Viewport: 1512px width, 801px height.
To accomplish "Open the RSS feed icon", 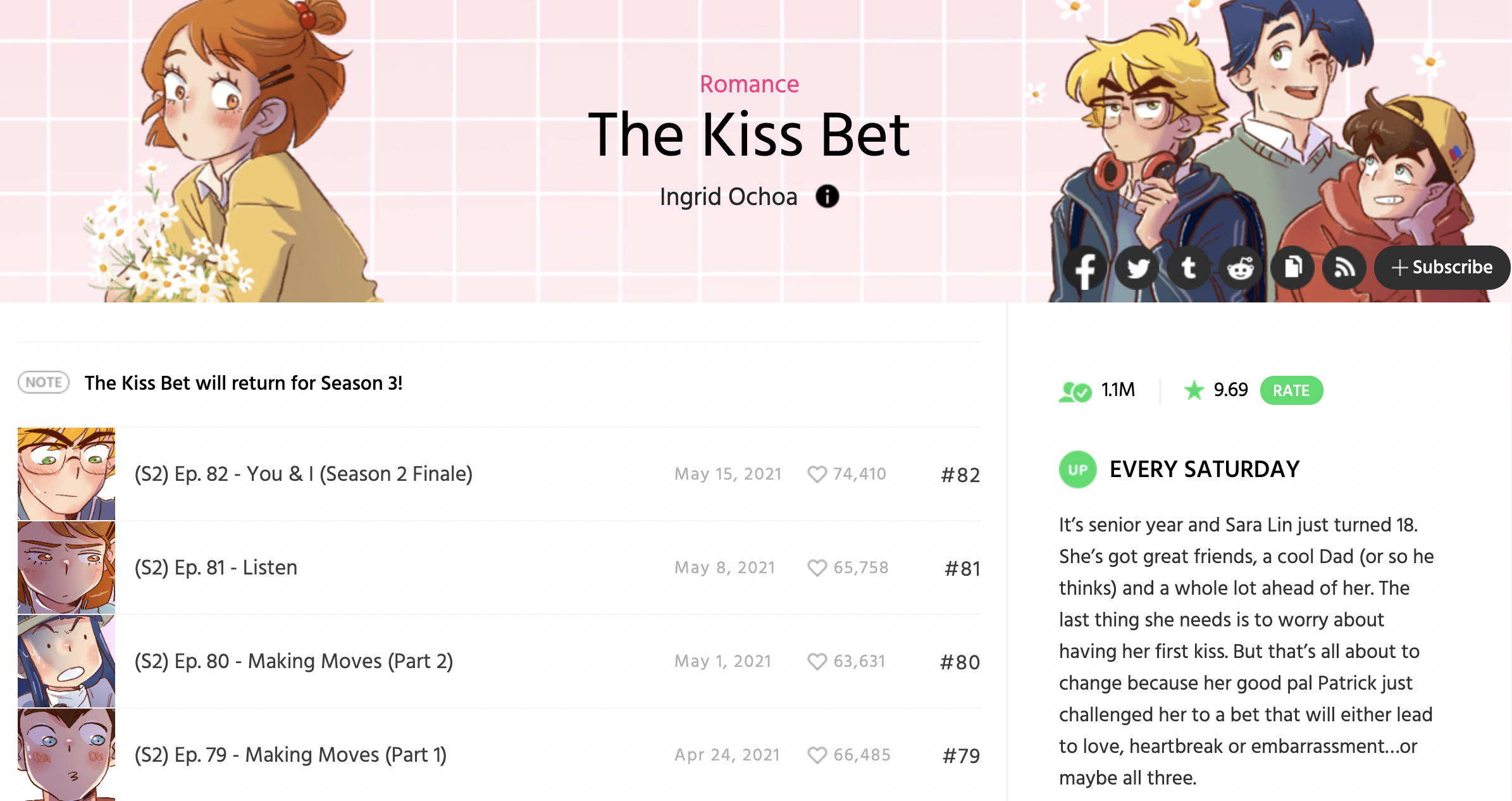I will 1344,268.
